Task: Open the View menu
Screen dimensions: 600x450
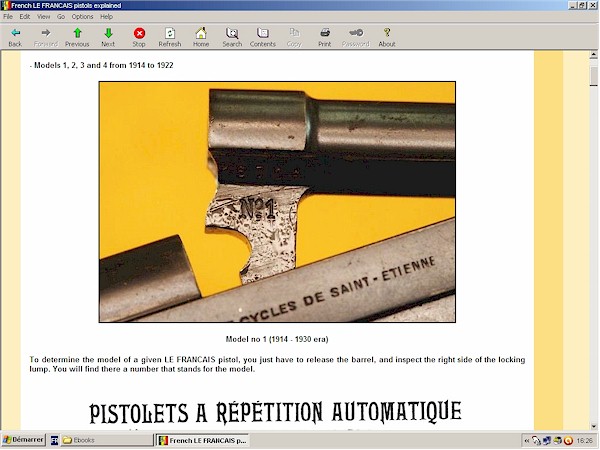Action: click(x=44, y=16)
